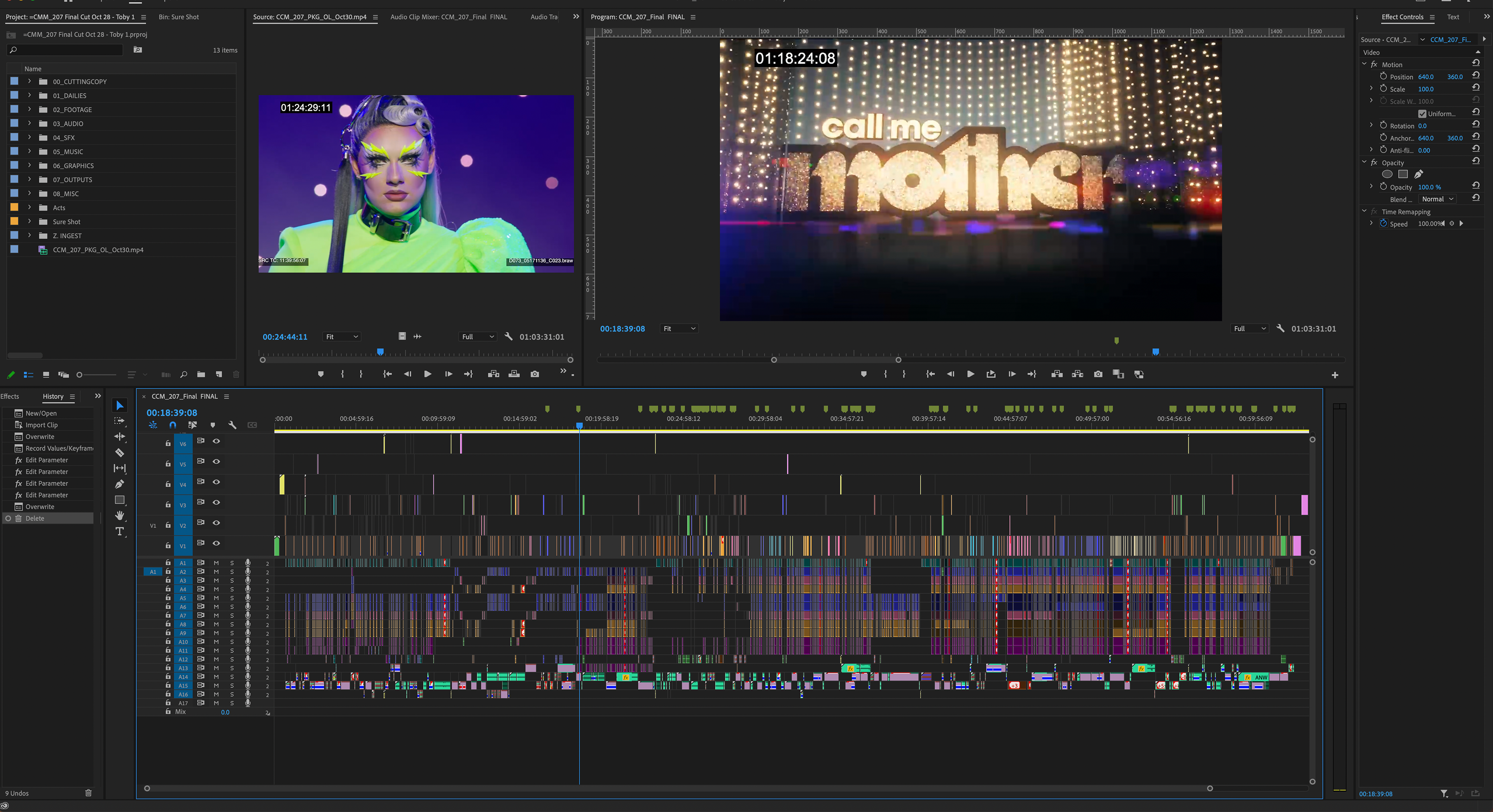The height and width of the screenshot is (812, 1493).
Task: Mute audio track A1
Action: [x=216, y=563]
